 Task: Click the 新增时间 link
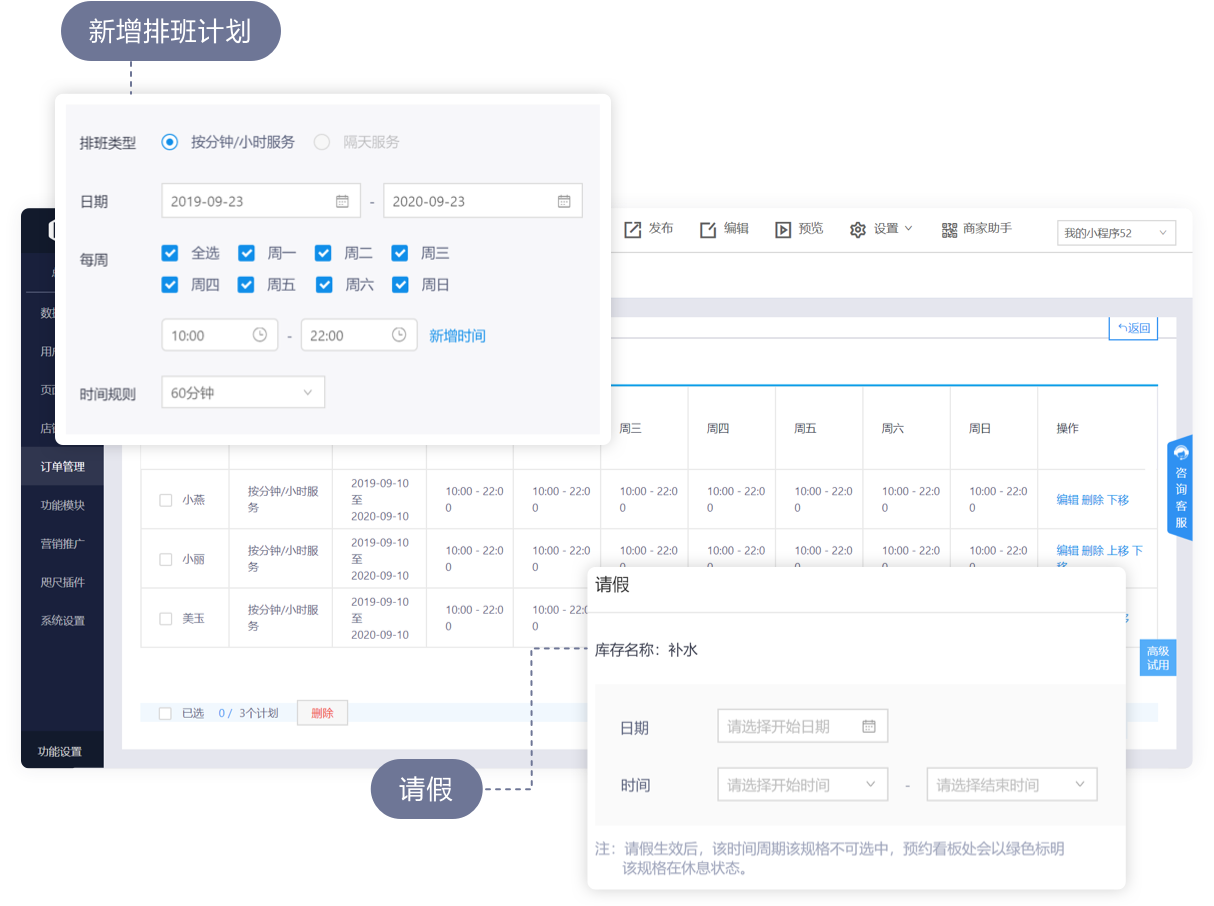457,336
